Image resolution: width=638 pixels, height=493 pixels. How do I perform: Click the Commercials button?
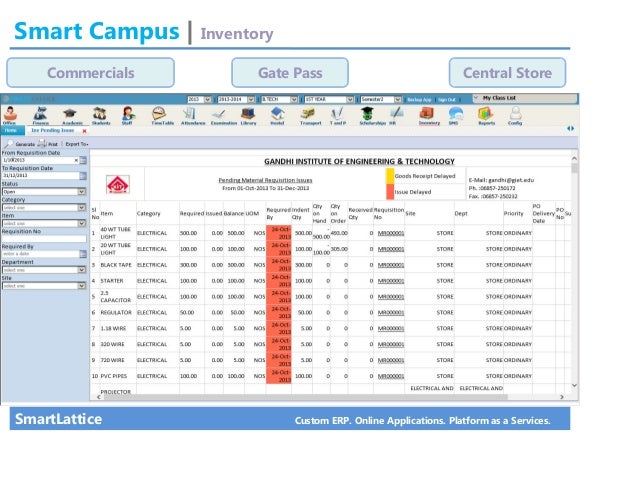tap(90, 72)
